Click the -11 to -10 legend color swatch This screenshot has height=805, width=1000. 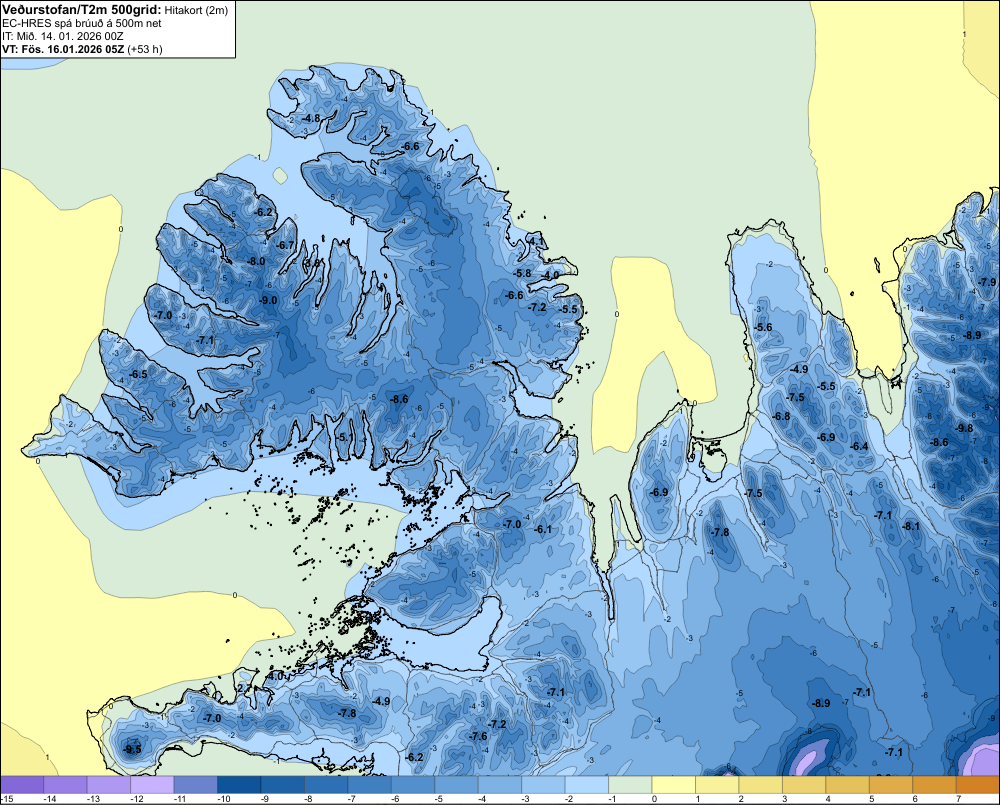coord(195,785)
